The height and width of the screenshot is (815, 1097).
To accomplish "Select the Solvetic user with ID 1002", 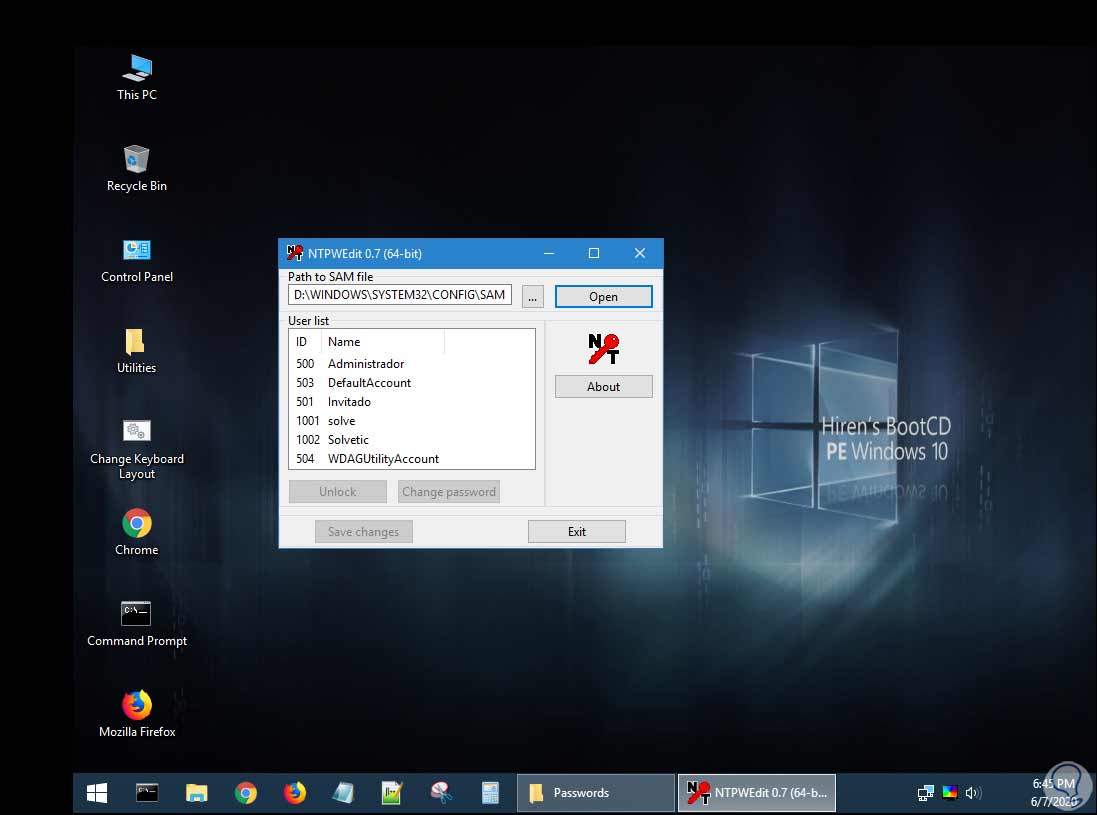I will pyautogui.click(x=411, y=439).
